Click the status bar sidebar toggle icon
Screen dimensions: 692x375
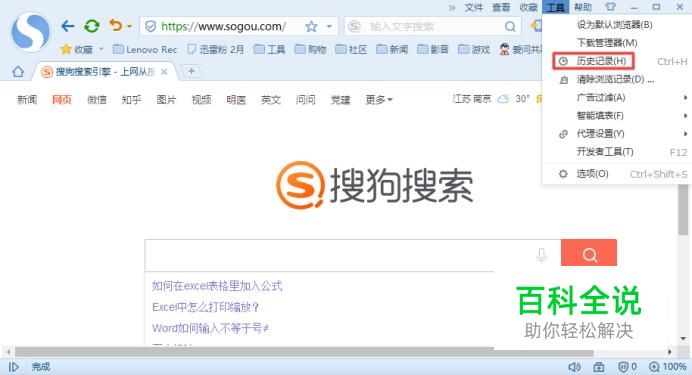tap(14, 367)
